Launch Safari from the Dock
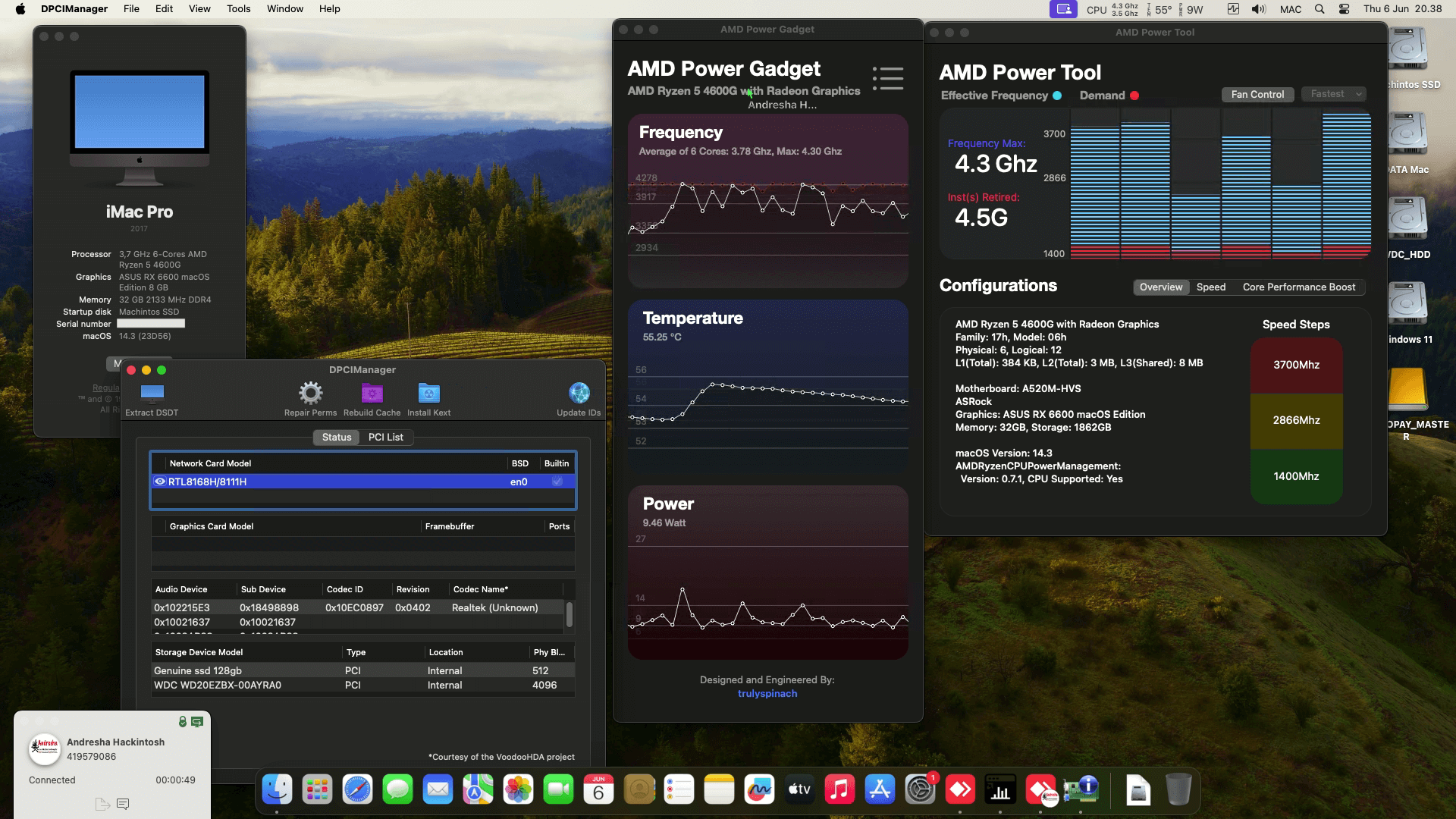The image size is (1456, 819). pyautogui.click(x=357, y=790)
